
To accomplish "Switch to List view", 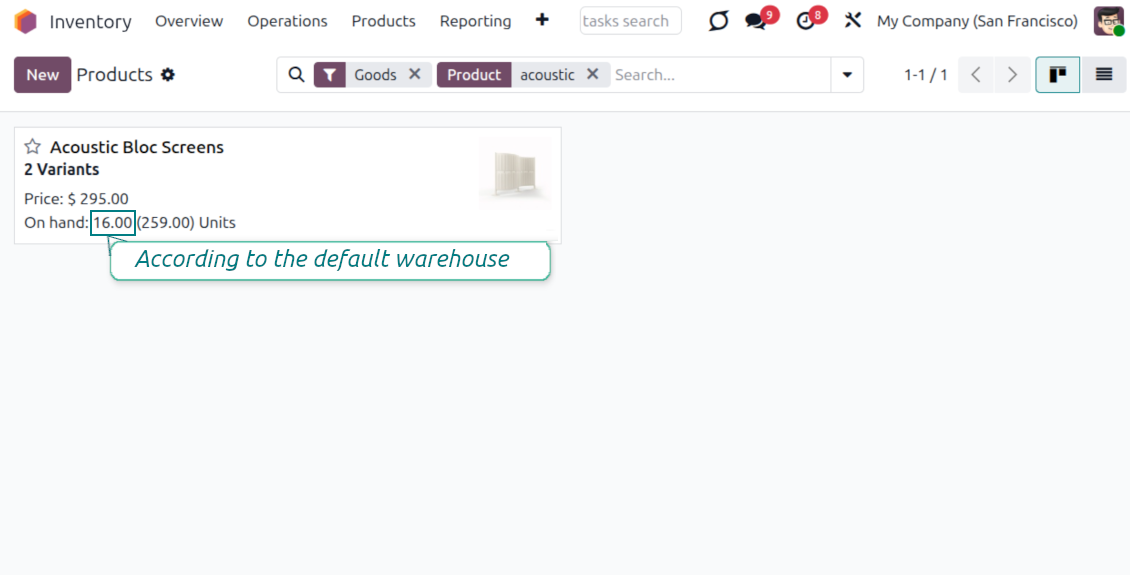I will tap(1104, 75).
